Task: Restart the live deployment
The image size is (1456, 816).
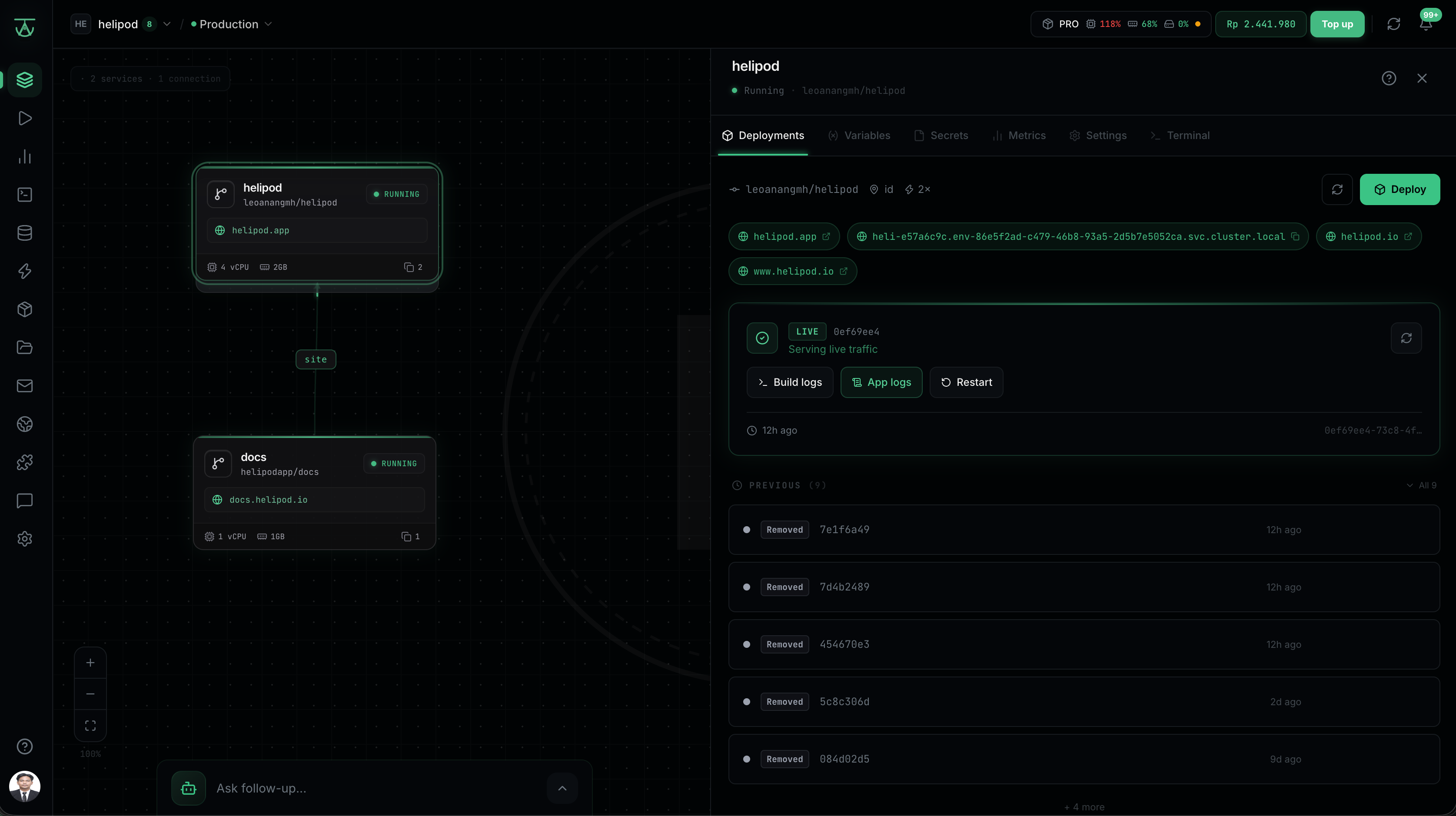Action: point(967,382)
